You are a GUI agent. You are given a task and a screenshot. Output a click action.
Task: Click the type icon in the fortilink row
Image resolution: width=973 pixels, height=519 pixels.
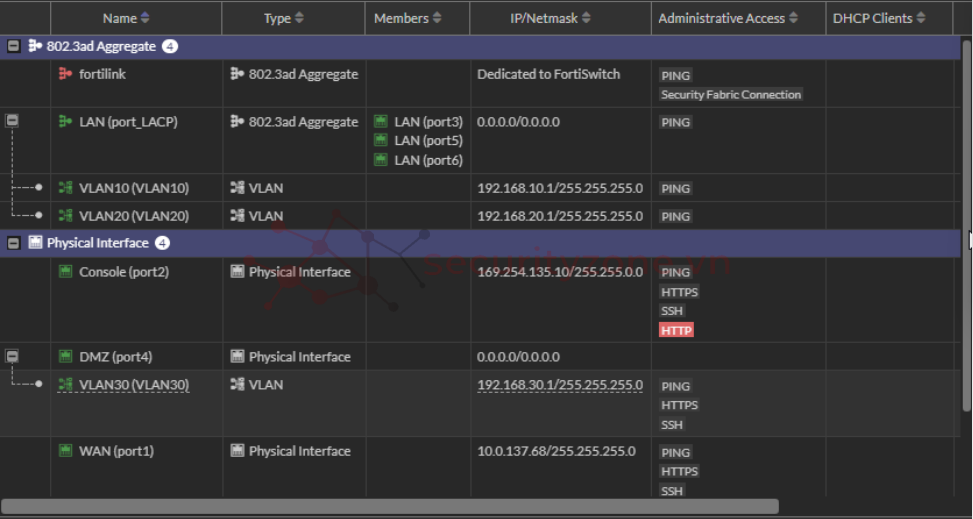click(237, 74)
